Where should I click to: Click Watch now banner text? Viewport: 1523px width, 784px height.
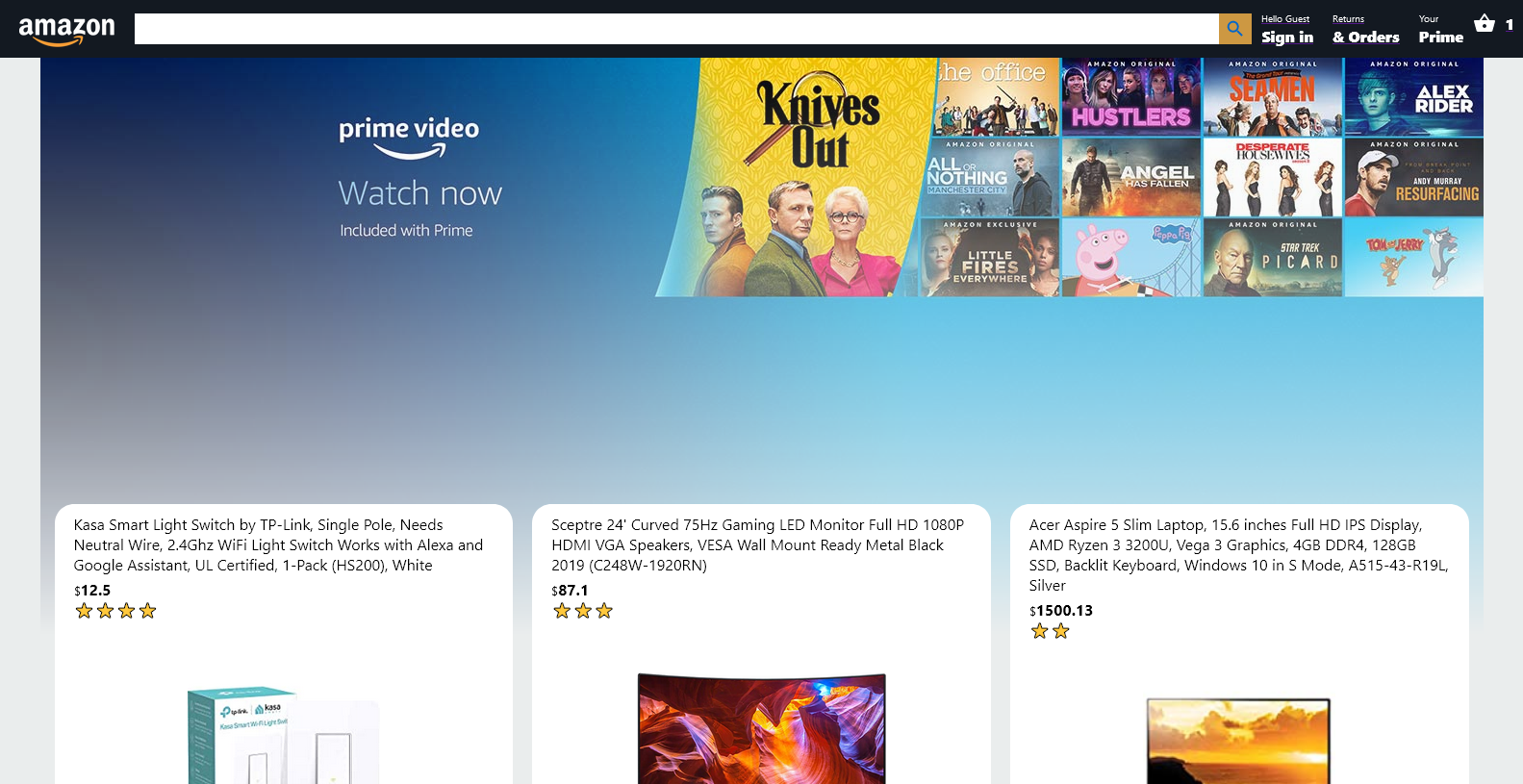pos(419,193)
